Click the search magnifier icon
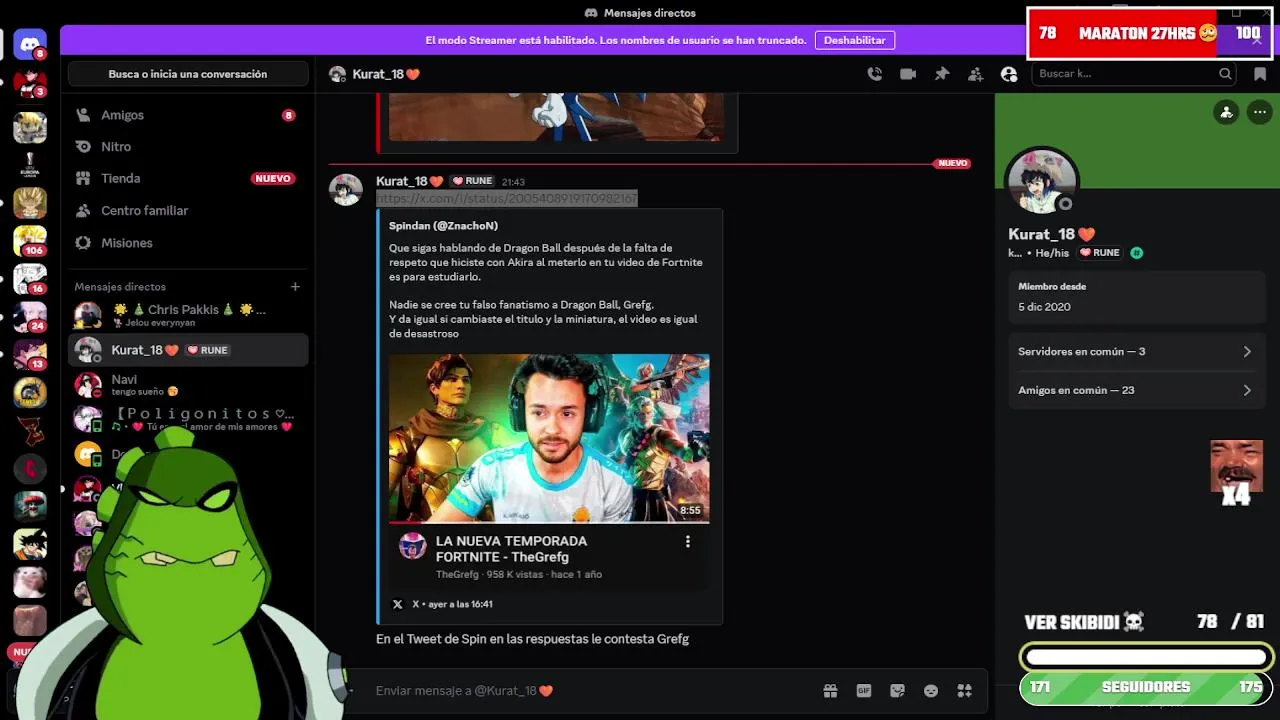 click(1225, 74)
